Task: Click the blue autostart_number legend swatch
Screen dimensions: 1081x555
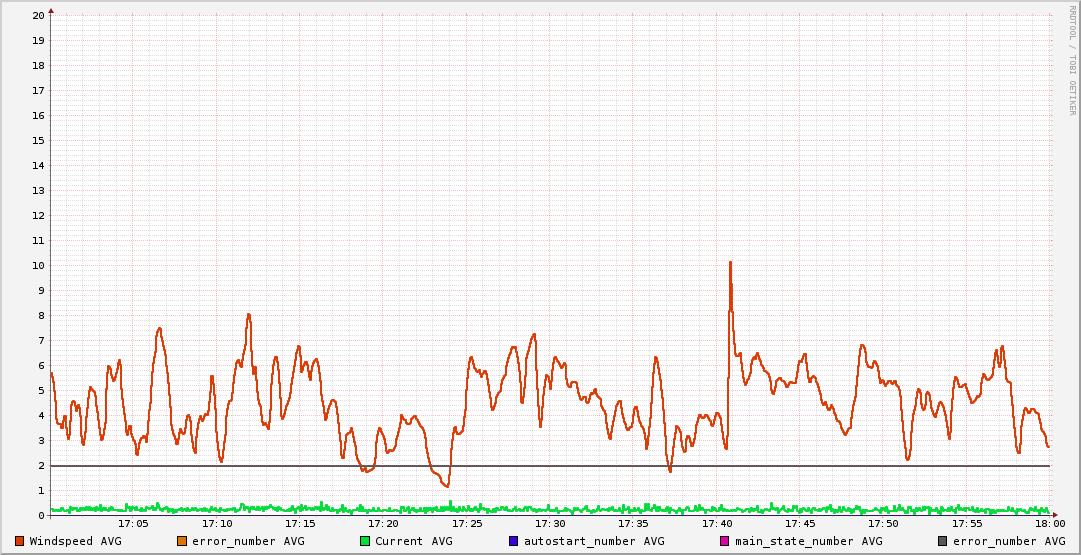Action: click(x=514, y=541)
